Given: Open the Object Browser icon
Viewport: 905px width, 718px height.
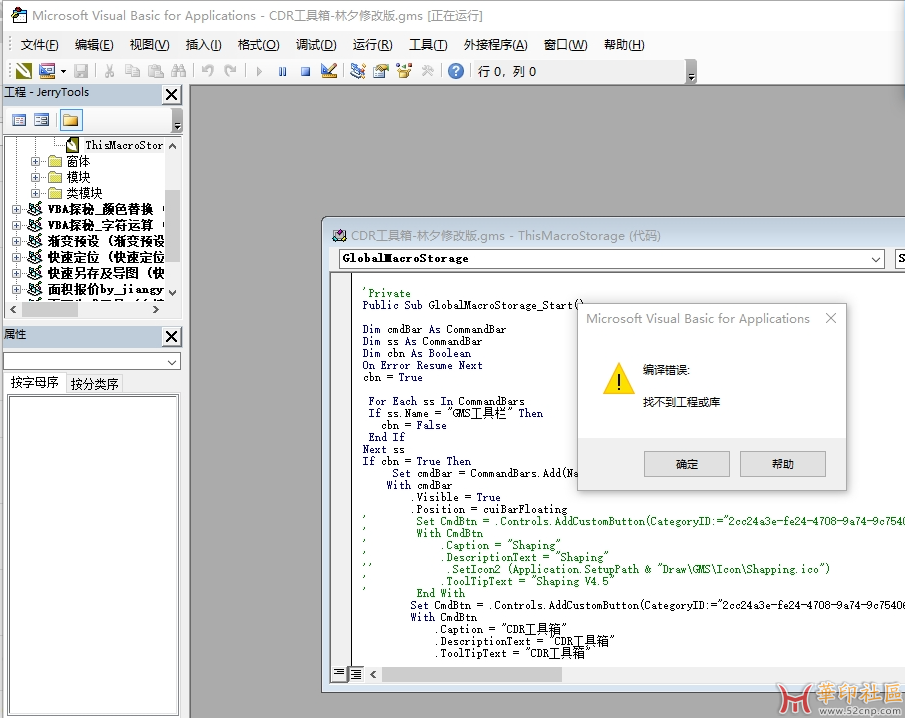Looking at the screenshot, I should pos(404,71).
